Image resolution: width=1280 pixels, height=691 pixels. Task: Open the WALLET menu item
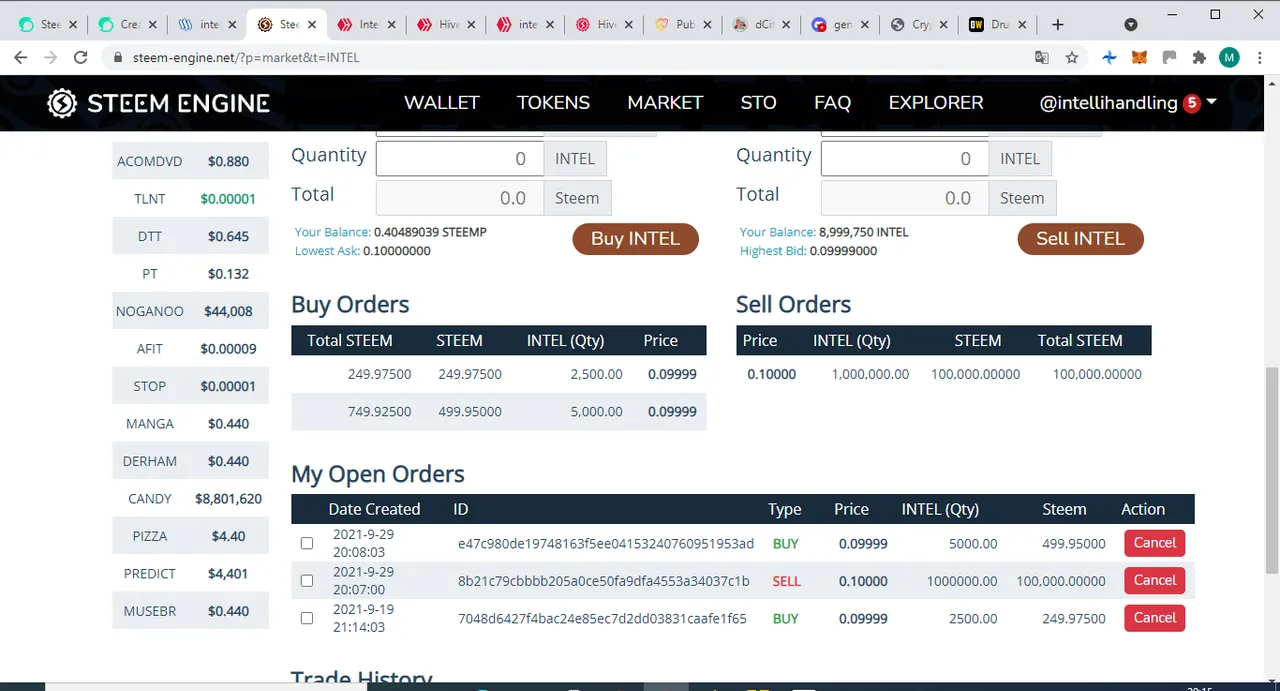(x=442, y=103)
